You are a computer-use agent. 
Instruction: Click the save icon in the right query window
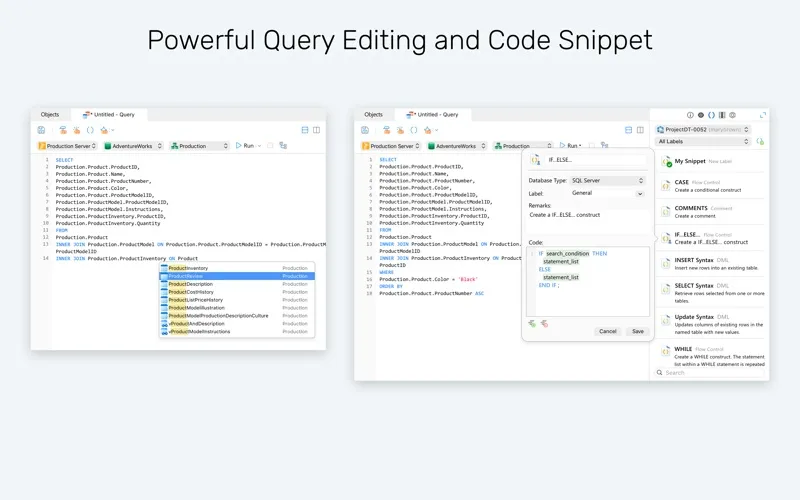click(365, 130)
